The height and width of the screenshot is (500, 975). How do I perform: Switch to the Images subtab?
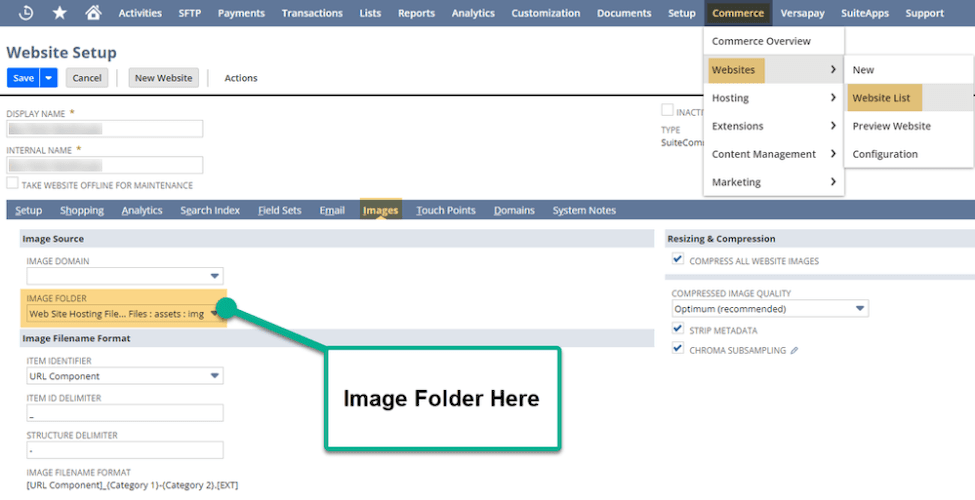coord(381,210)
